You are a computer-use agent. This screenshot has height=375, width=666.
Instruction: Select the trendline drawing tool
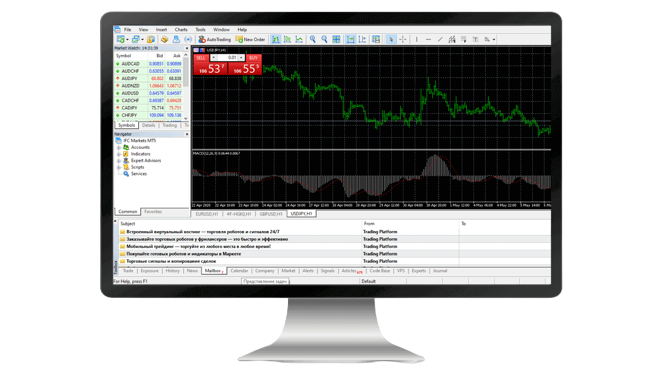point(440,39)
